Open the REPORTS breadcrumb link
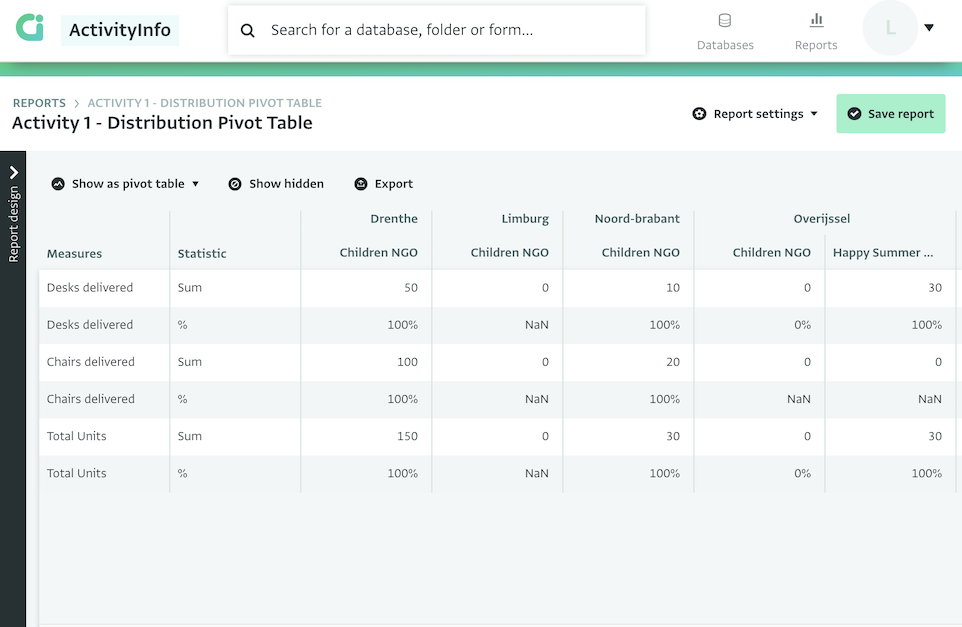The height and width of the screenshot is (627, 962). pyautogui.click(x=39, y=102)
